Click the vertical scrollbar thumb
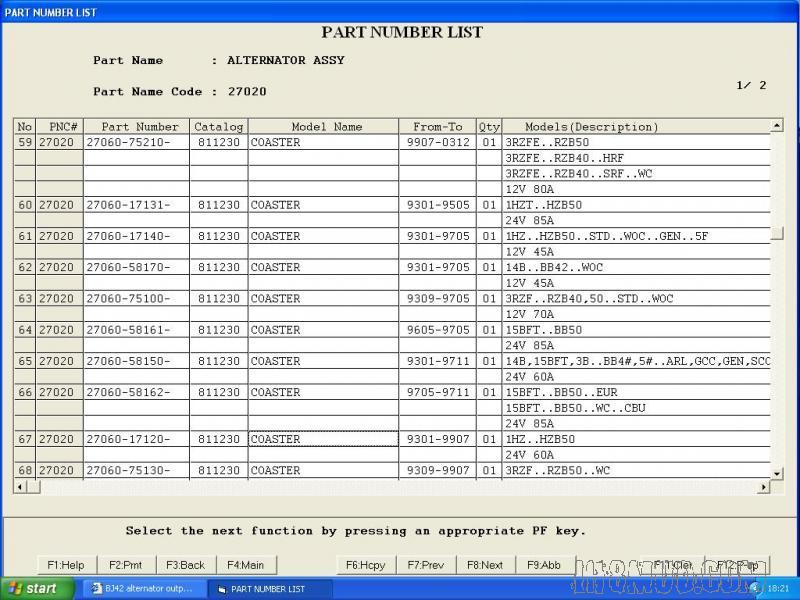The width and height of the screenshot is (800, 600). click(777, 233)
